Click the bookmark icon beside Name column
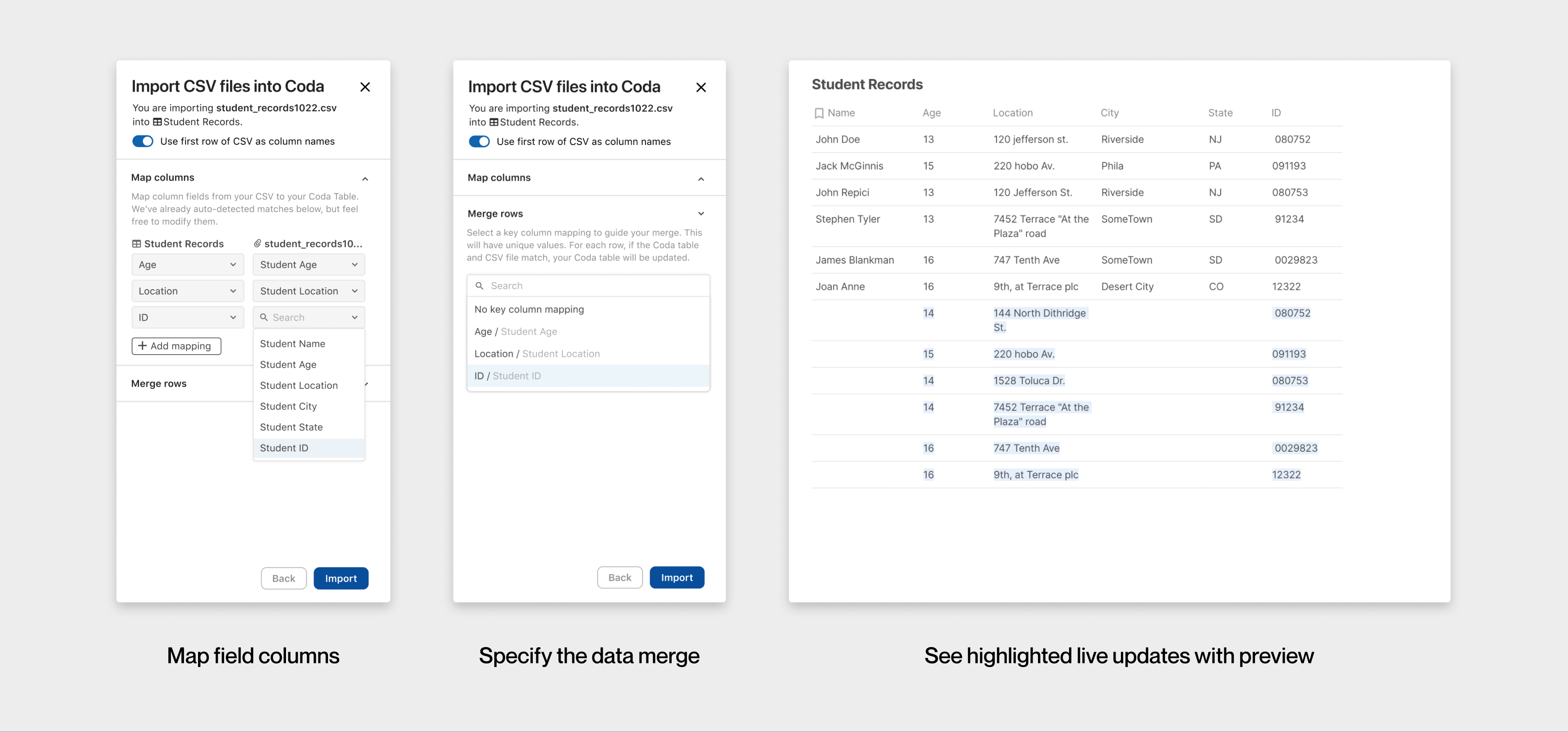Screen dimensions: 1568x732 pyautogui.click(x=819, y=113)
